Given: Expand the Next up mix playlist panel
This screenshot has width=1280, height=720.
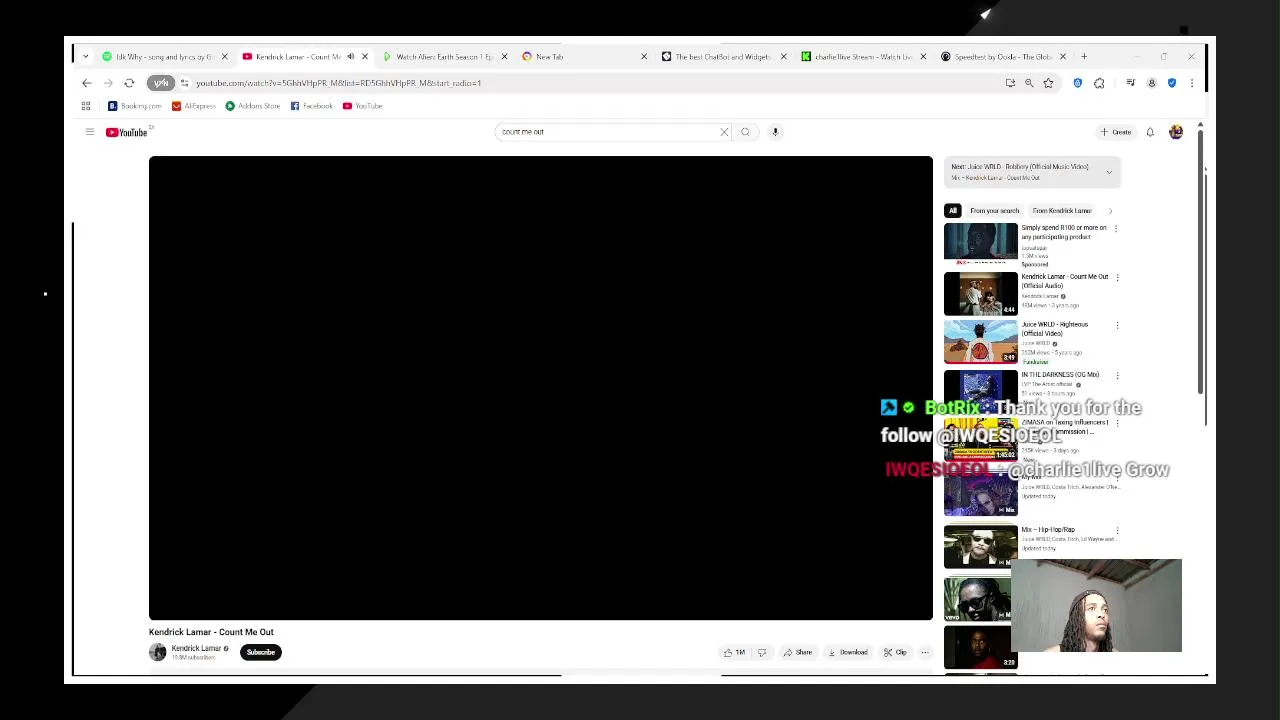Looking at the screenshot, I should pos(1109,172).
